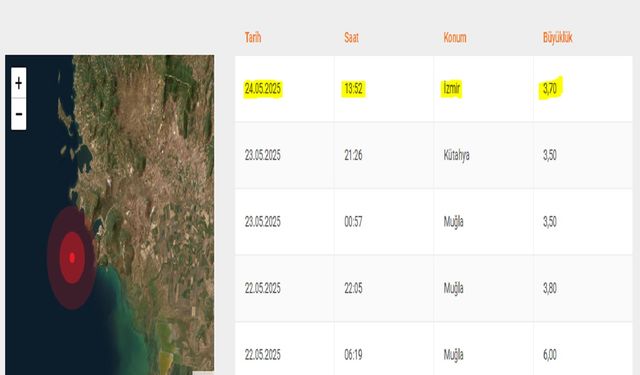
Task: Select the 06:19 time cell
Action: tap(353, 355)
